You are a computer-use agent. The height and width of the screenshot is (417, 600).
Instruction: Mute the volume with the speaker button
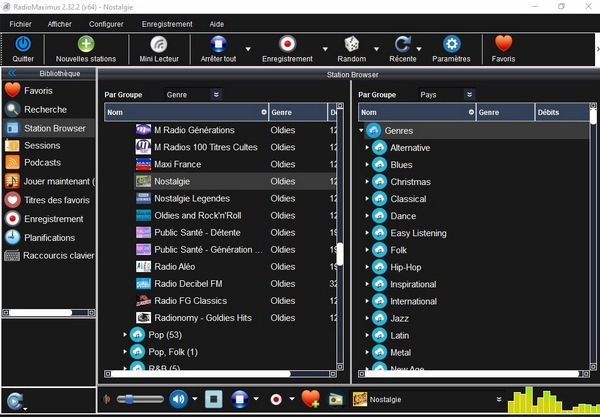[x=179, y=399]
